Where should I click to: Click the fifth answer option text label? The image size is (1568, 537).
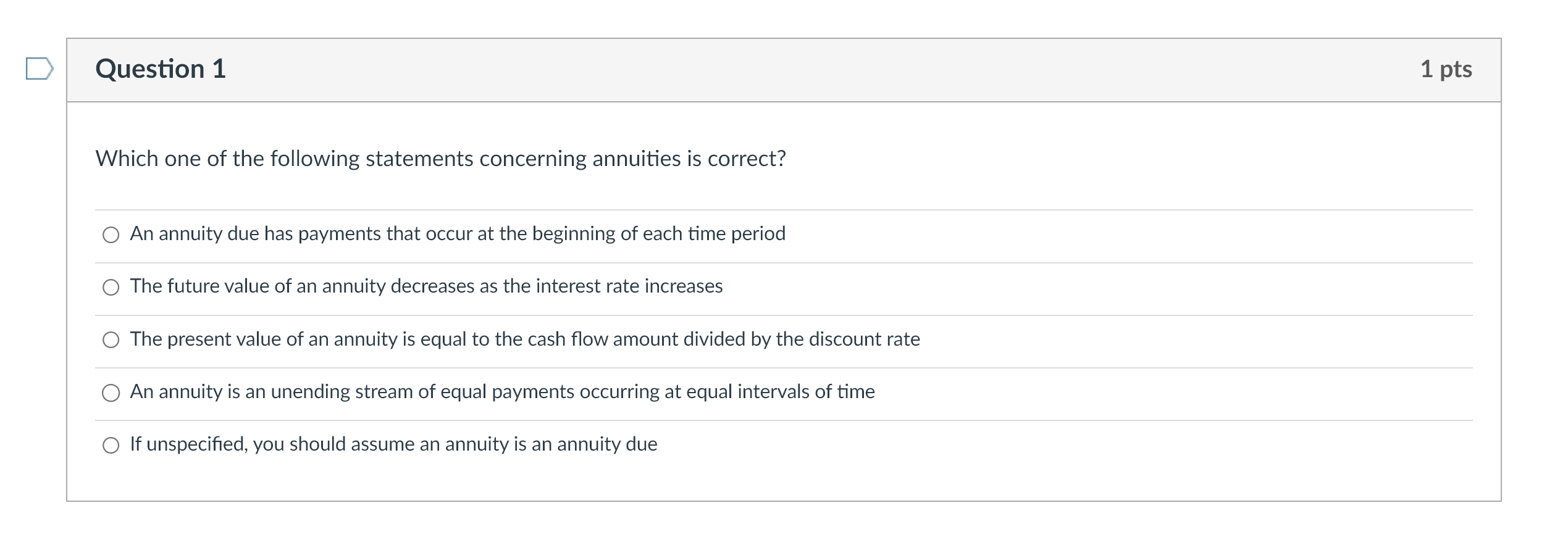pyautogui.click(x=393, y=444)
